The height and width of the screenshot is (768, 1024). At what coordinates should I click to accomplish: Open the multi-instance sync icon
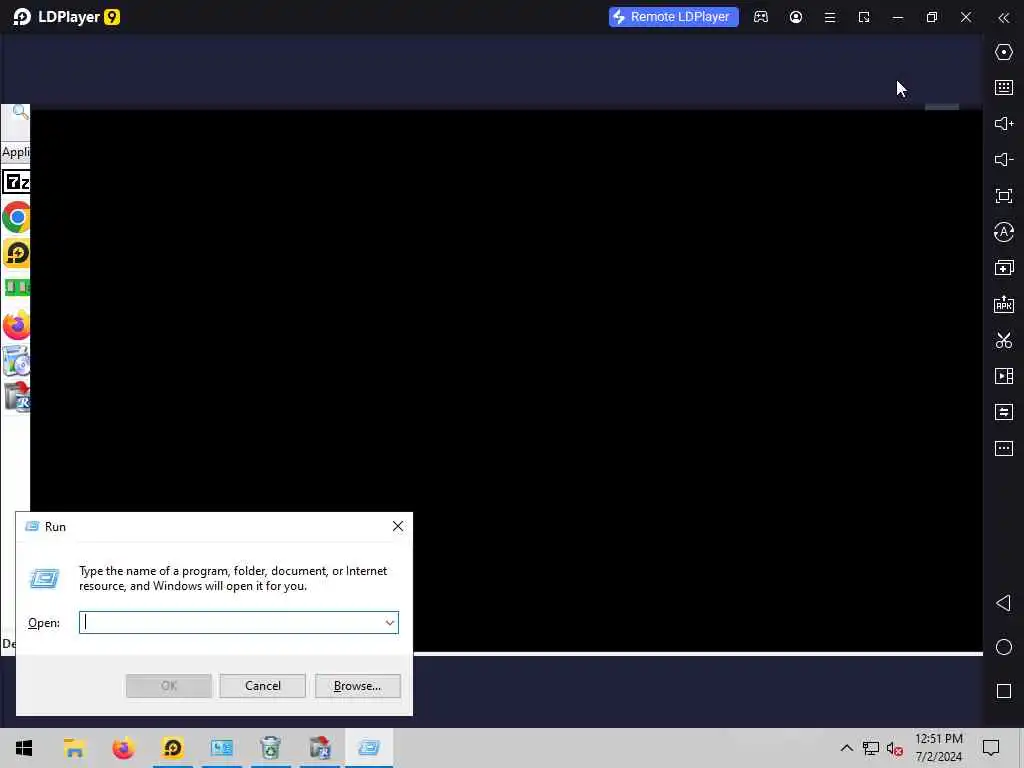[1004, 268]
